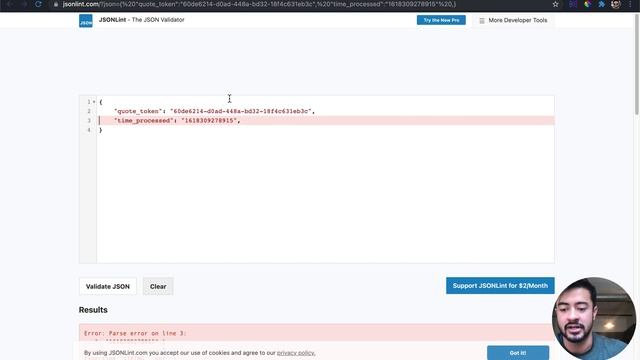Click the purple extension icon in toolbar

[573, 4]
